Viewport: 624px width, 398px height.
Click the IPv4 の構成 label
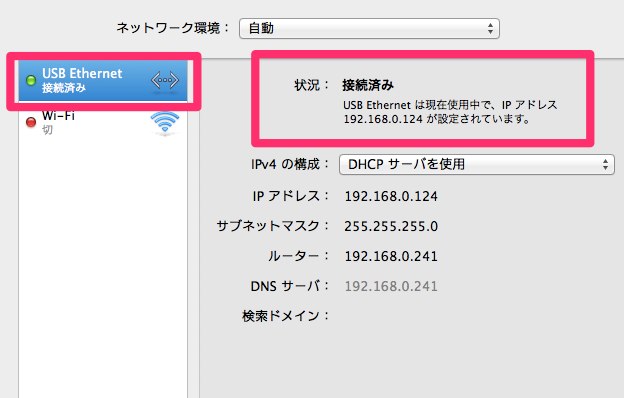click(x=290, y=164)
